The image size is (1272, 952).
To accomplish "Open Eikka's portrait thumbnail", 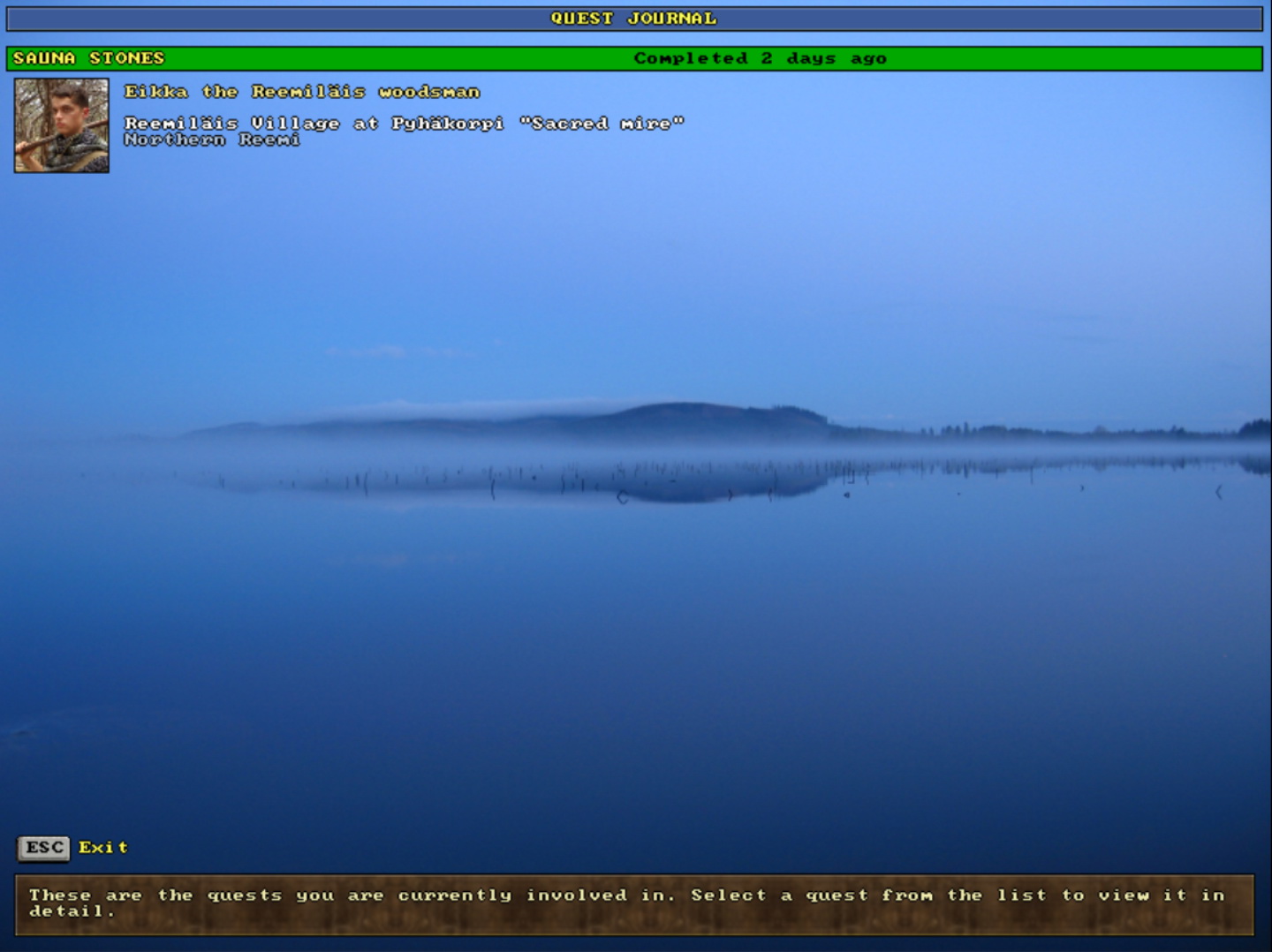I will tap(62, 125).
